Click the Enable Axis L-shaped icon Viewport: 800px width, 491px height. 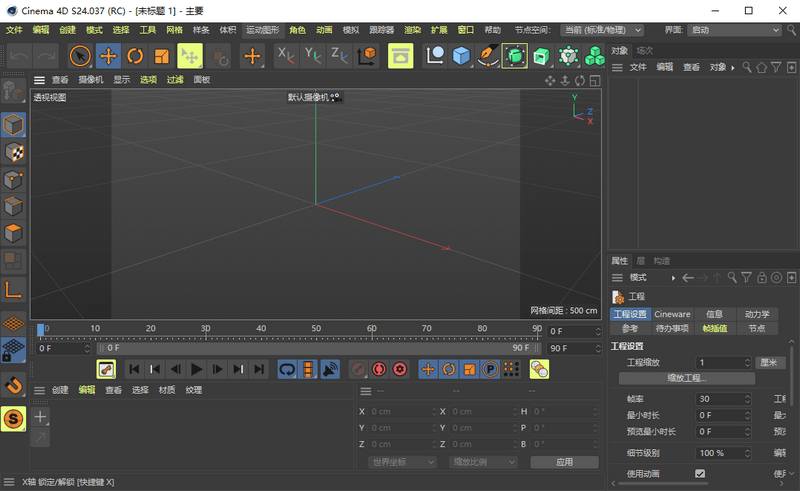click(13, 290)
